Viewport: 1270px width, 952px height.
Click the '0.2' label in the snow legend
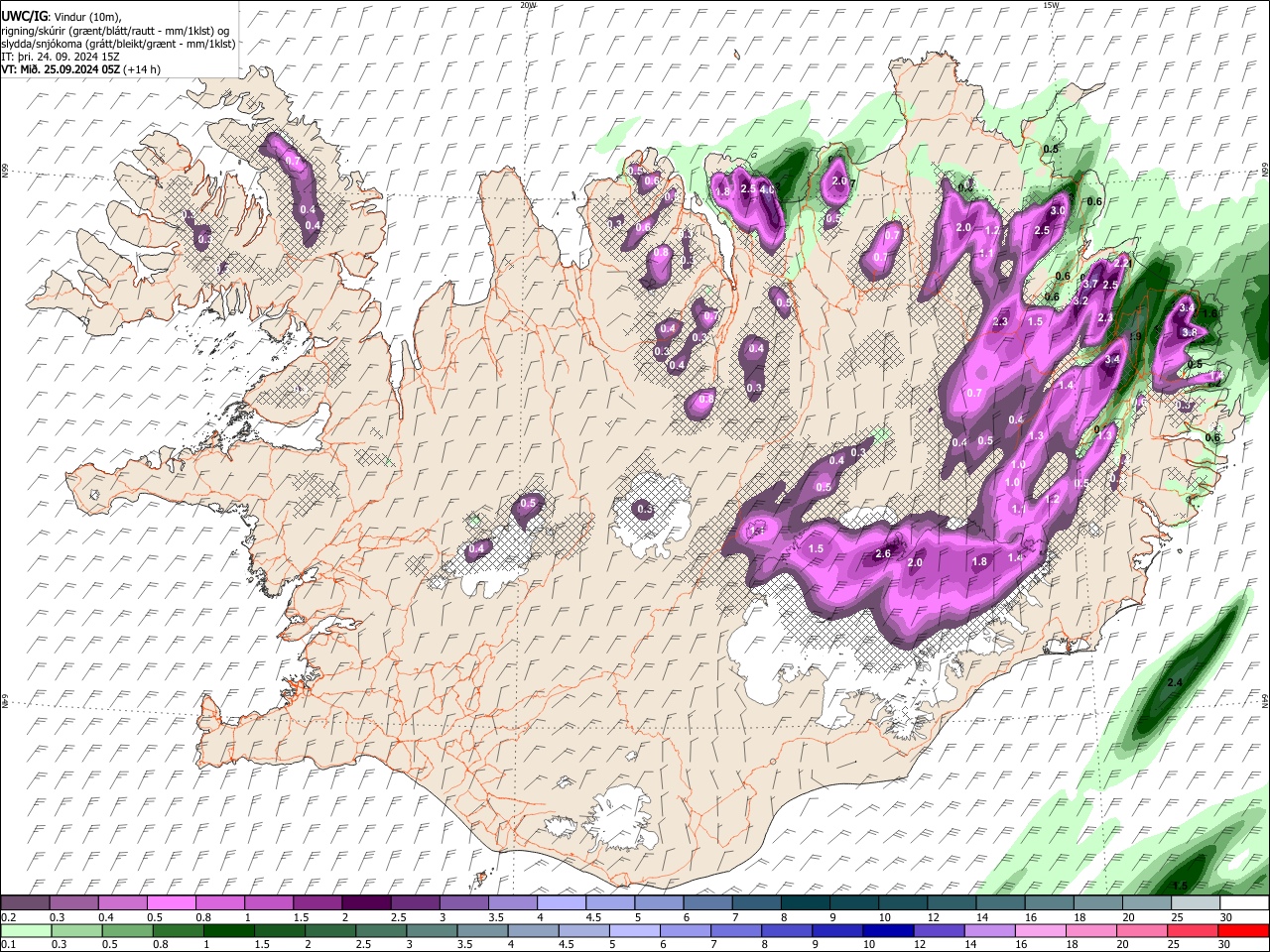(x=8, y=917)
